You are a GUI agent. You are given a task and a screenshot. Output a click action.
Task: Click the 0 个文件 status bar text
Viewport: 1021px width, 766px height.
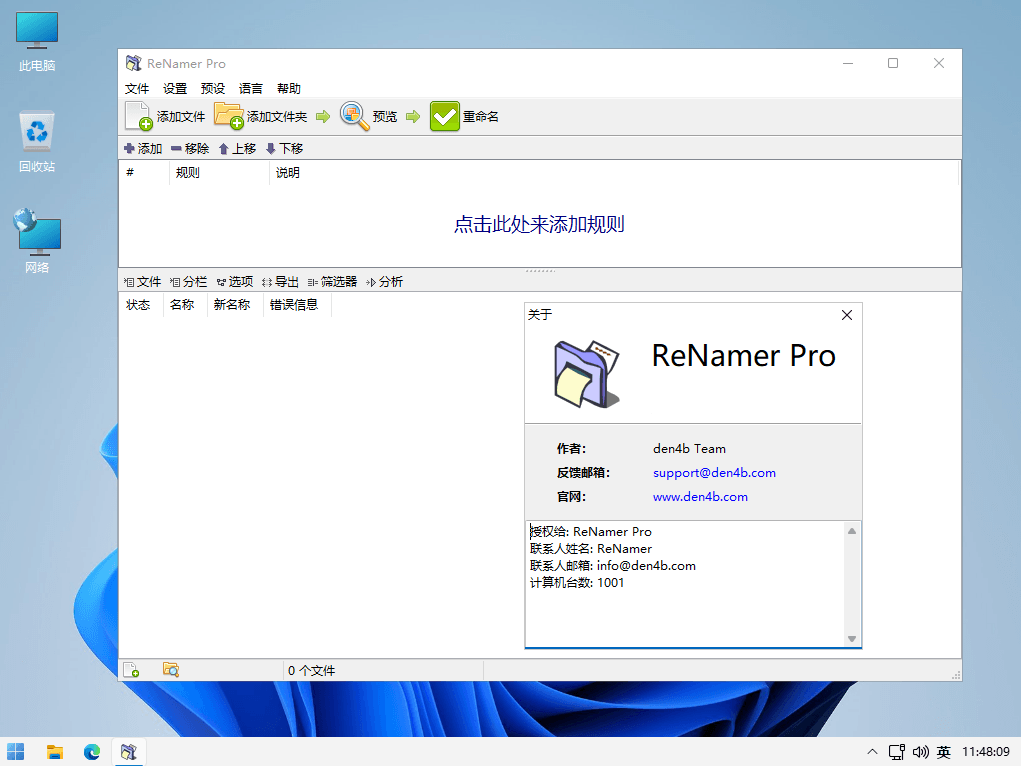coord(311,670)
